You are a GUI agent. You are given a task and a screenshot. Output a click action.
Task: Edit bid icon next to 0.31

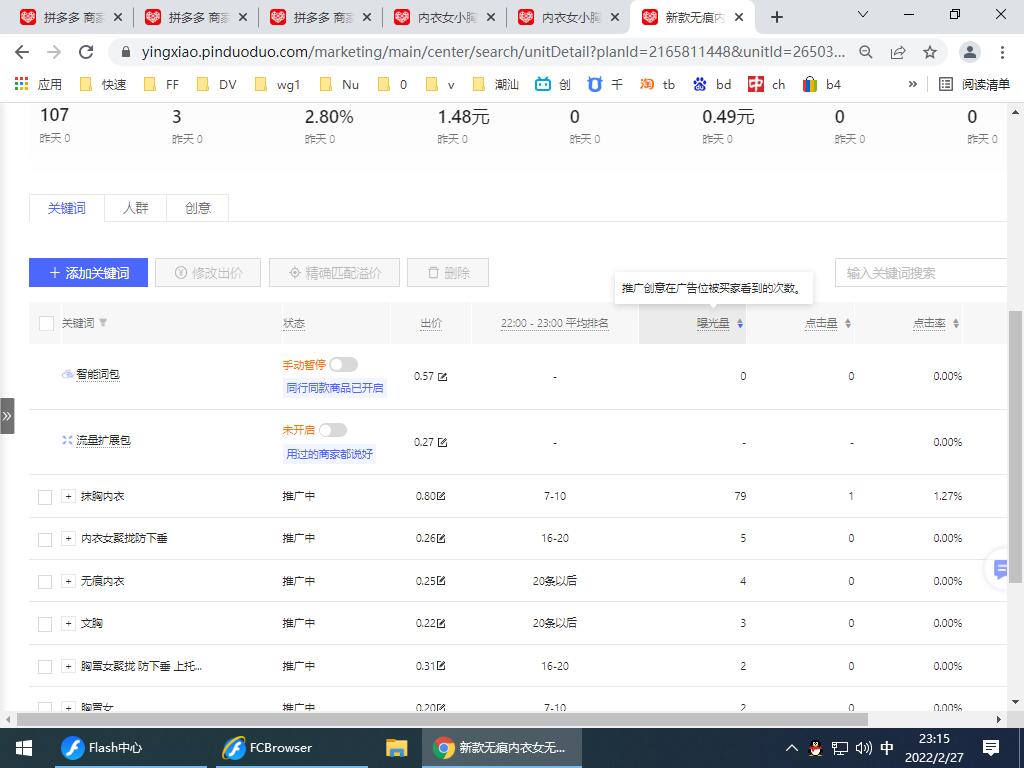[x=441, y=666]
